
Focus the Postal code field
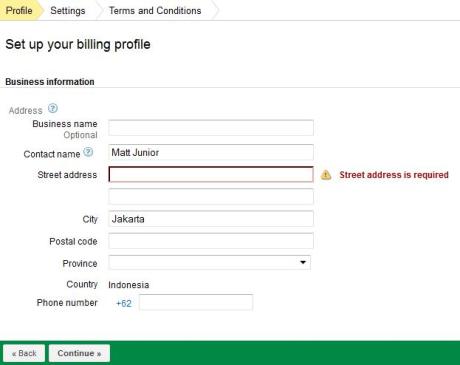click(211, 241)
